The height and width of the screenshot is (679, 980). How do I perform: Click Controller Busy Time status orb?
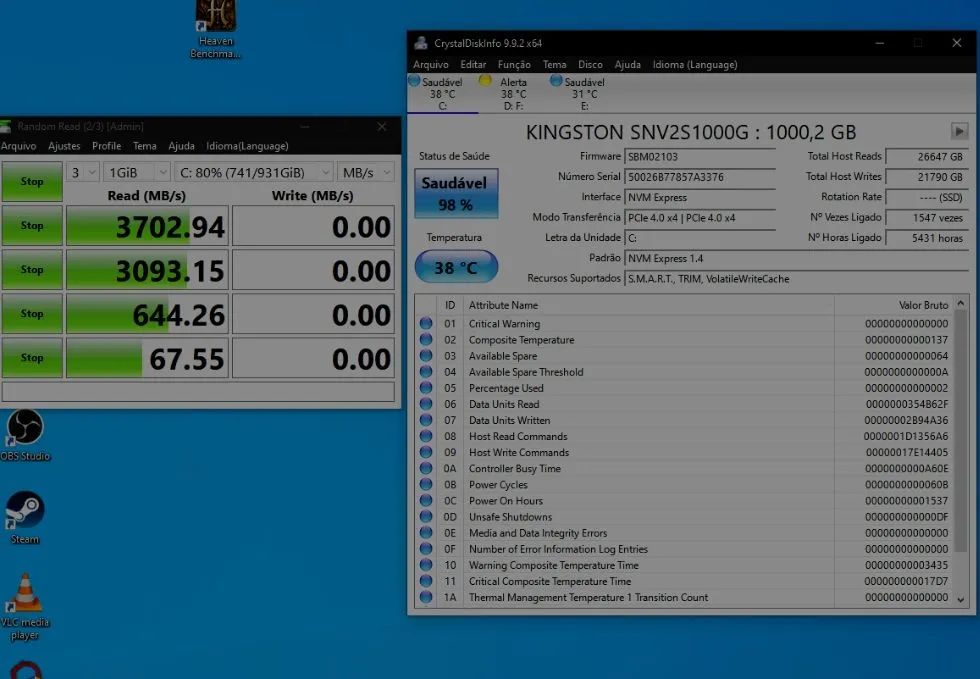click(x=426, y=468)
